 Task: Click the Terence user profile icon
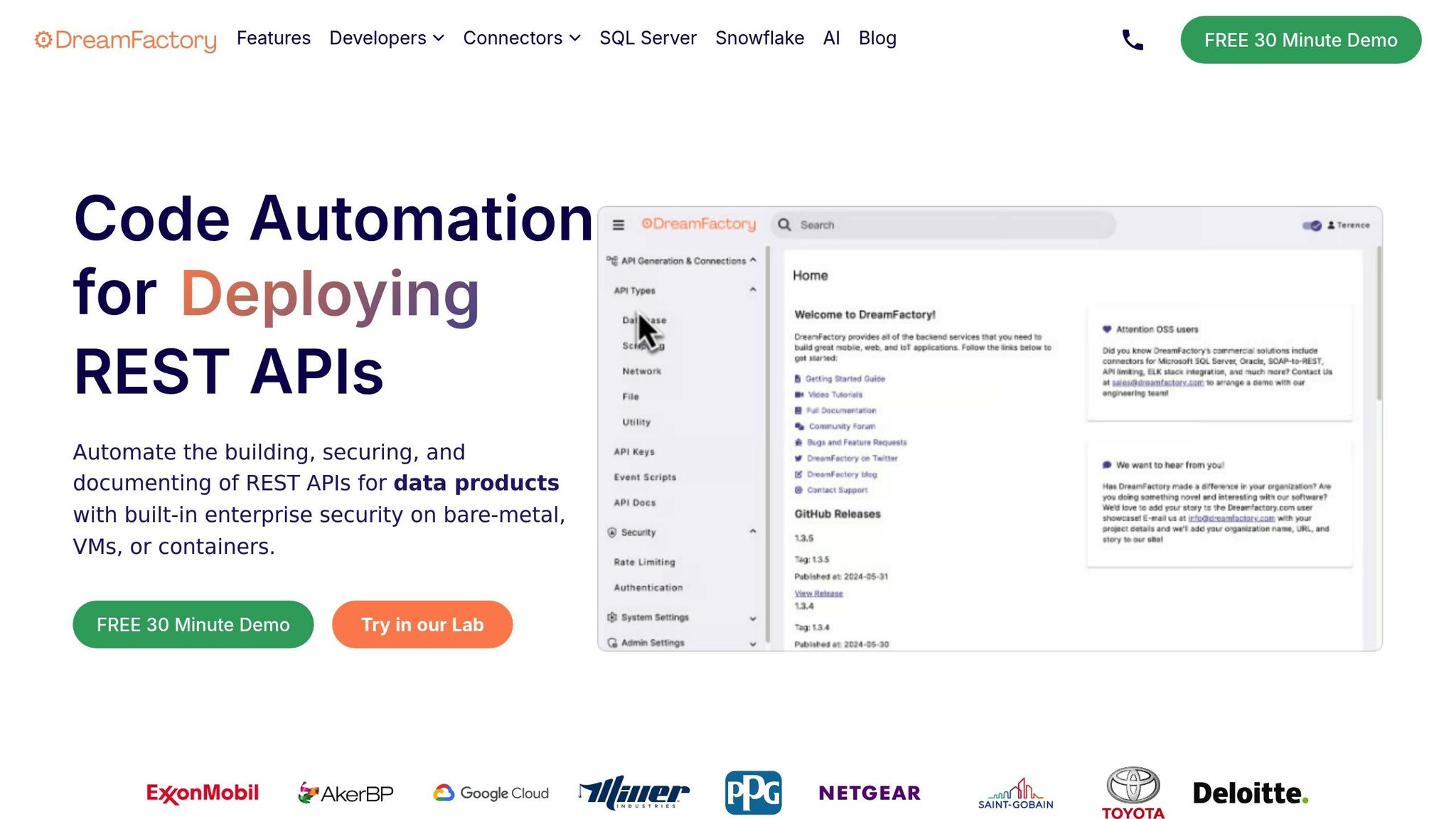point(1331,225)
